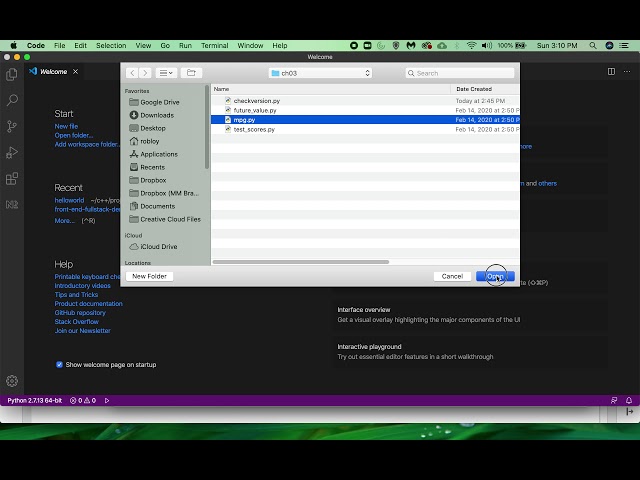Viewport: 640px width, 480px height.
Task: Click the helloworld recent link
Action: tap(69, 200)
